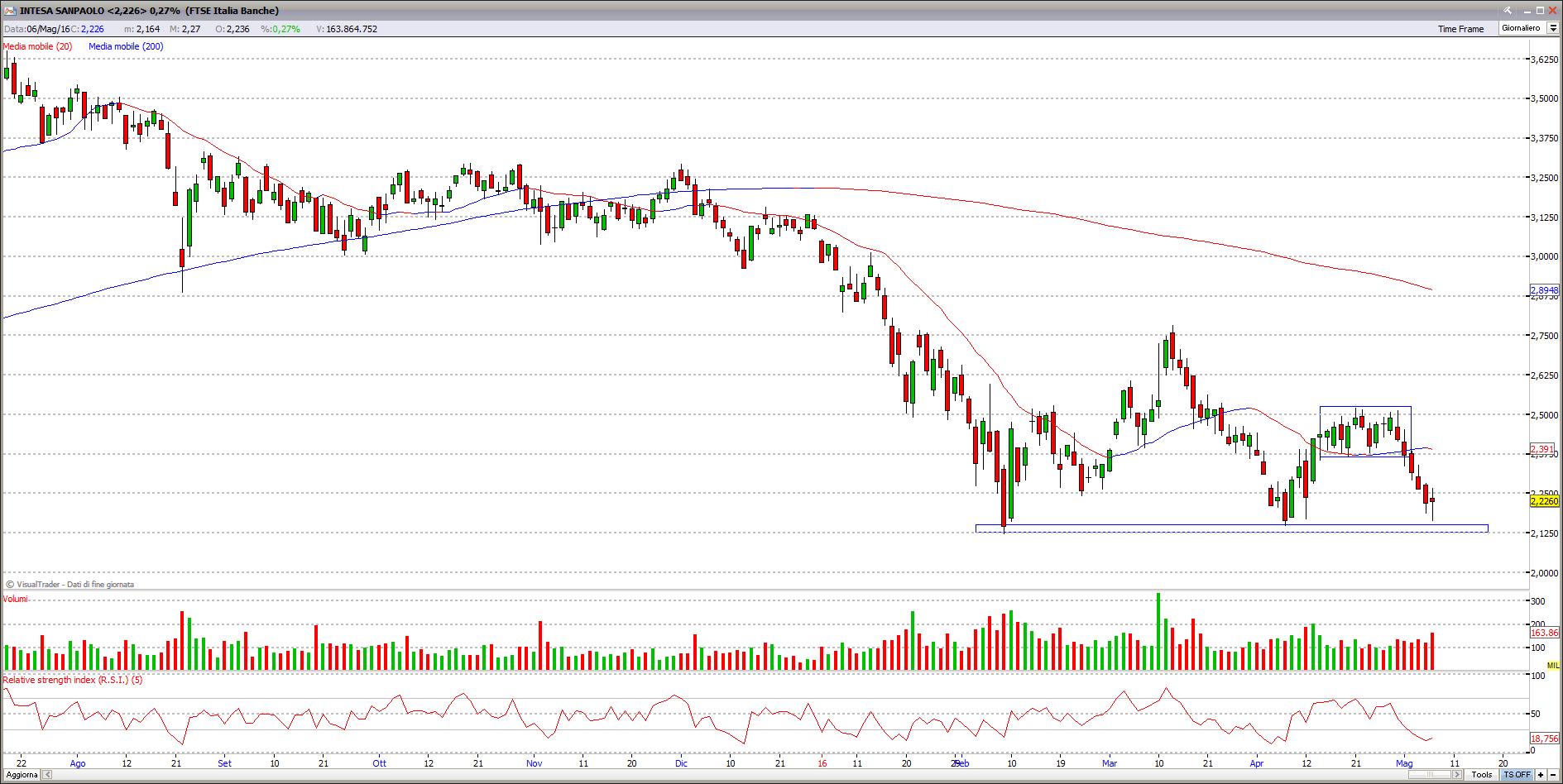Toggle the TS OFF button
Screen dimensions: 1563x784
point(1517,775)
